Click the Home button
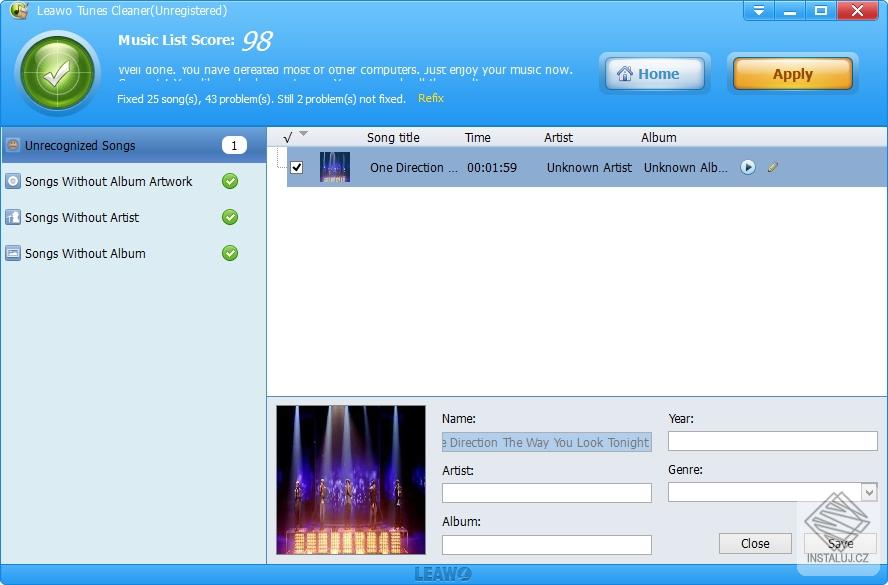 click(654, 73)
